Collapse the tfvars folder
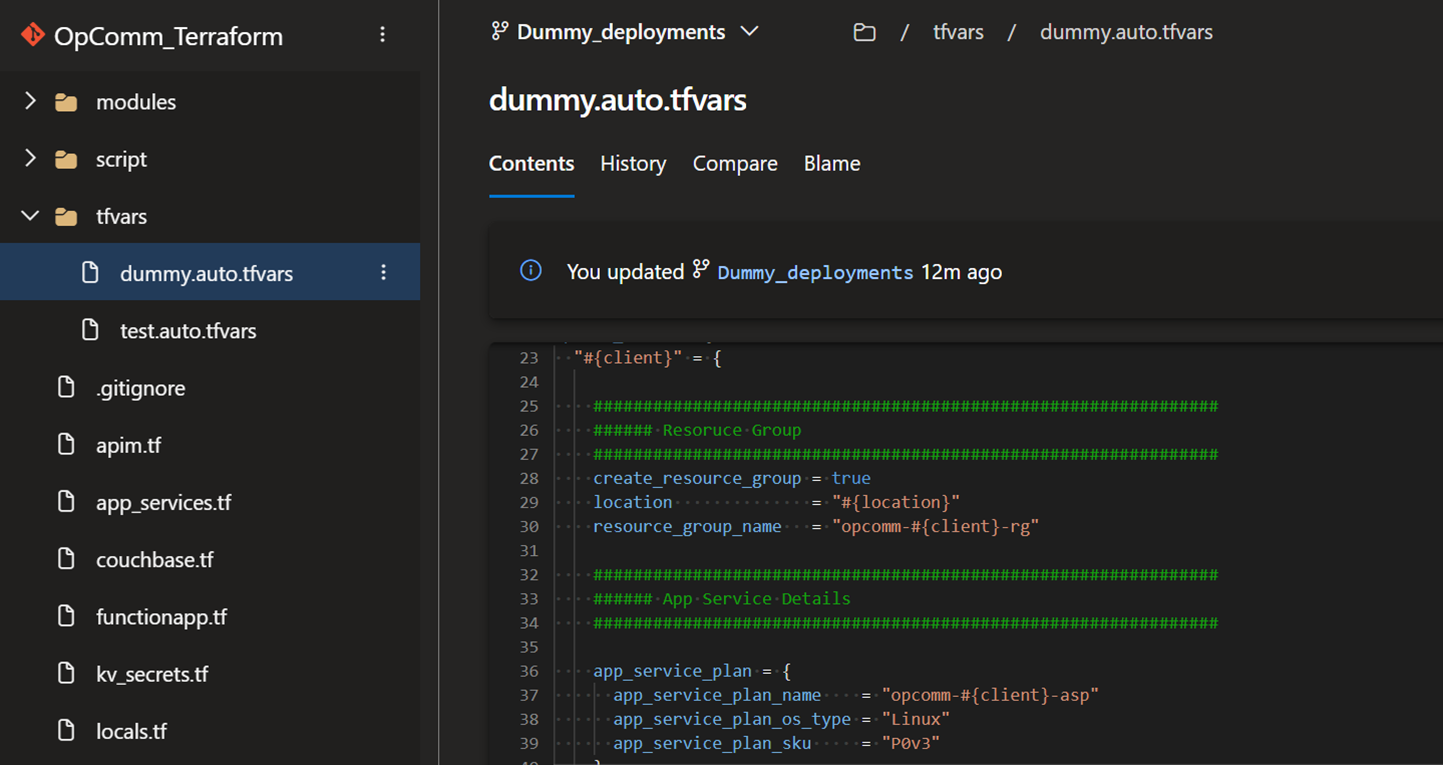The image size is (1443, 765). pyautogui.click(x=30, y=216)
